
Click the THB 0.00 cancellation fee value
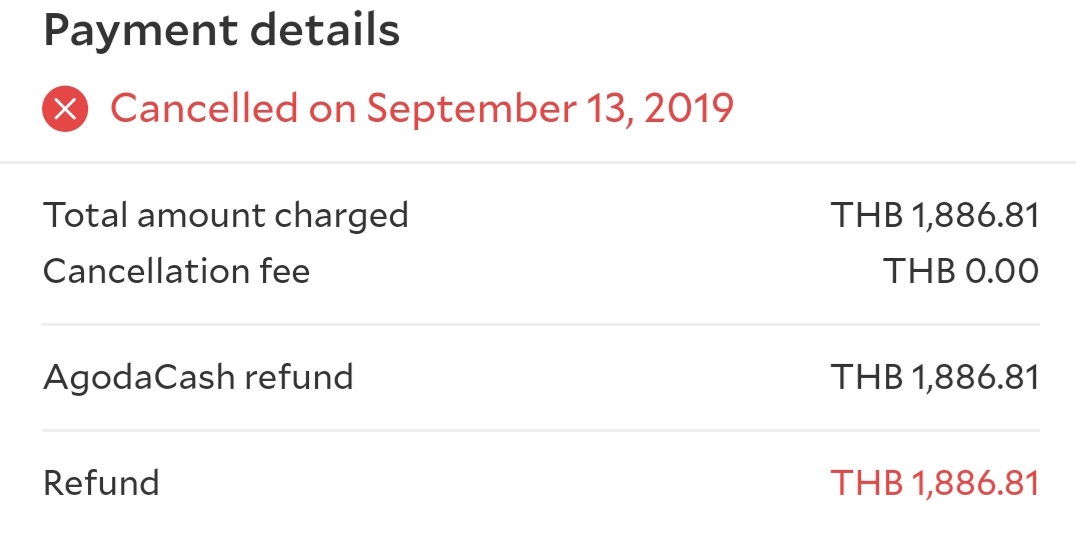tap(961, 270)
